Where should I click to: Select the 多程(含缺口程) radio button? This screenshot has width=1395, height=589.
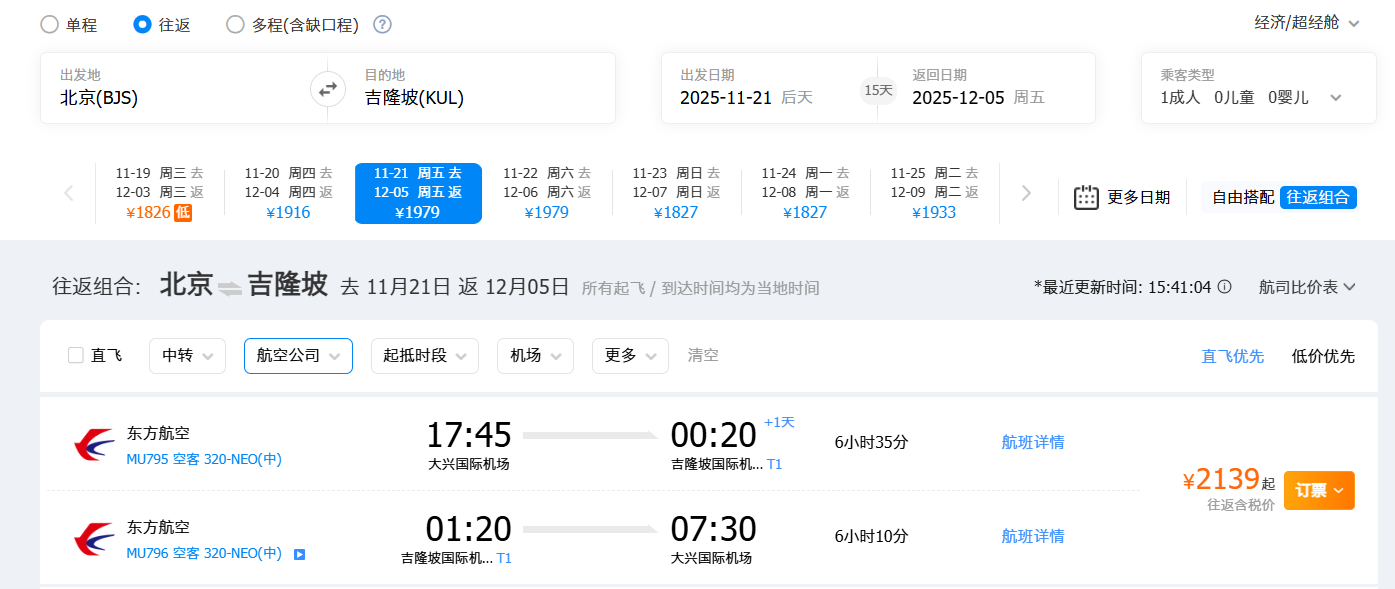point(236,25)
